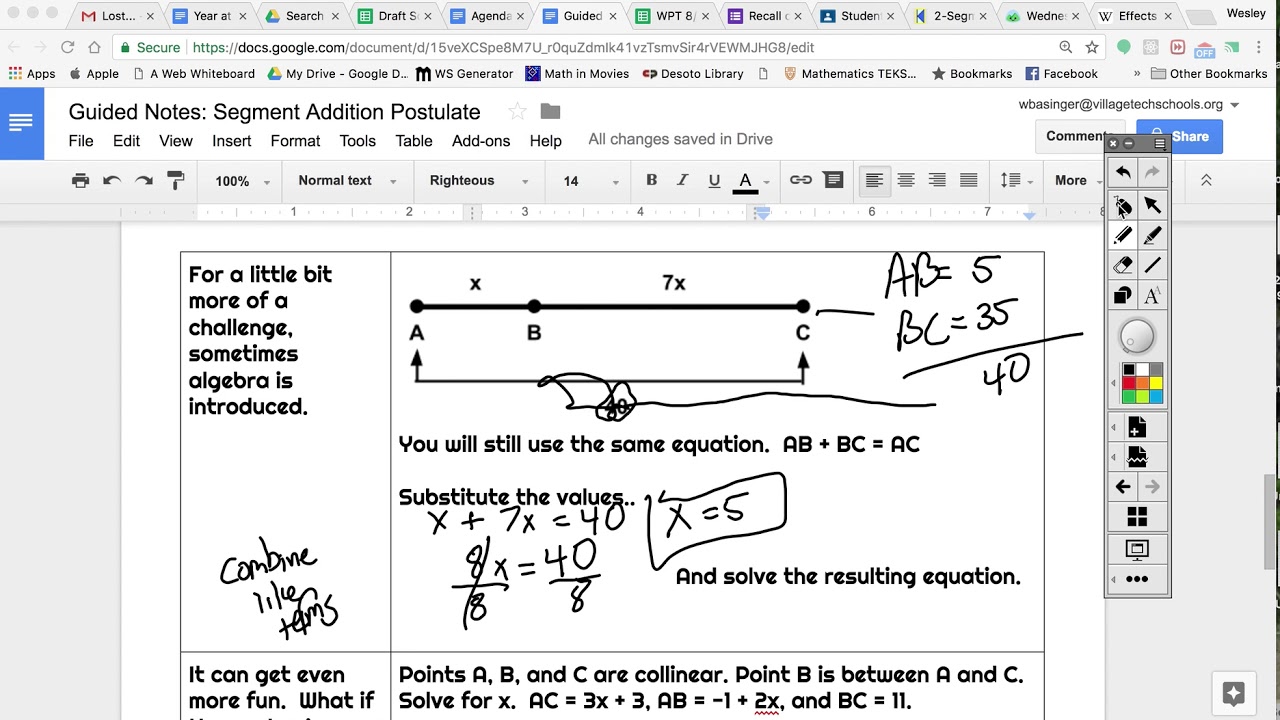Image resolution: width=1280 pixels, height=720 pixels.
Task: Open the Other Bookmarks folder
Action: [x=1209, y=73]
